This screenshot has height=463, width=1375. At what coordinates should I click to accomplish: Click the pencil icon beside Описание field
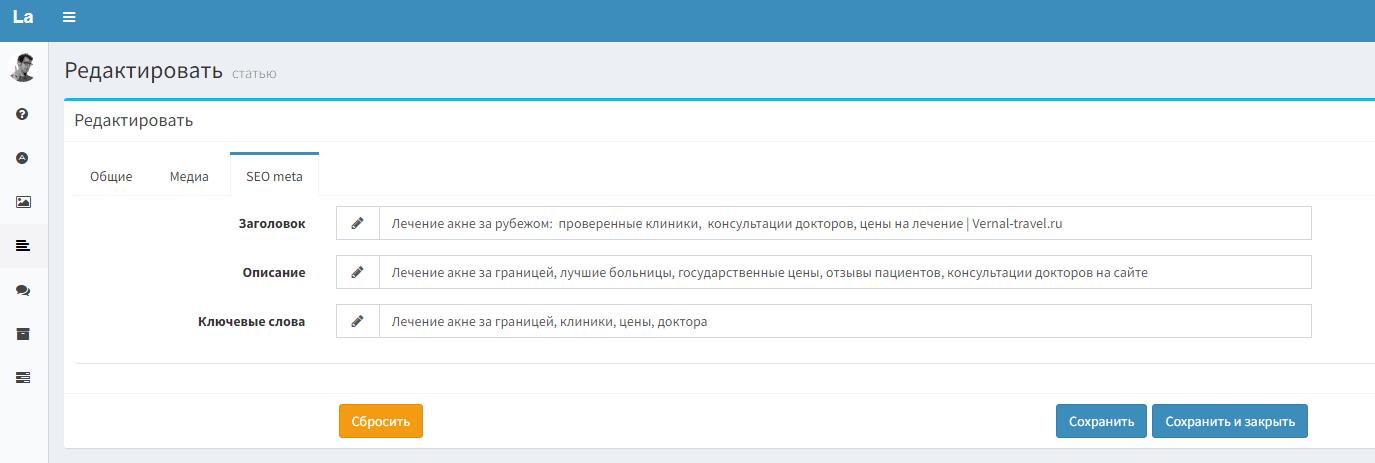tap(358, 272)
